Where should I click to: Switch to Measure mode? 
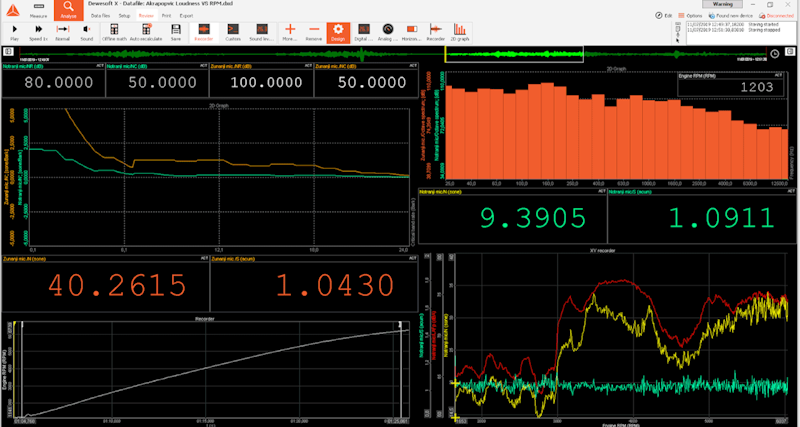coord(38,10)
